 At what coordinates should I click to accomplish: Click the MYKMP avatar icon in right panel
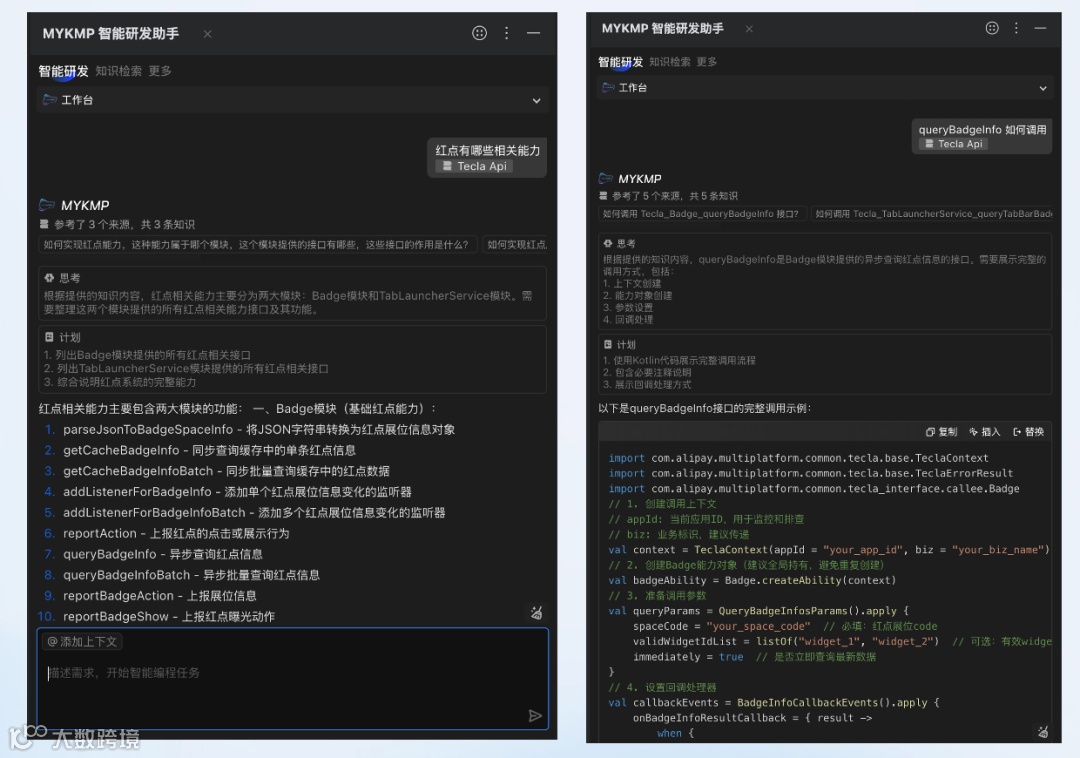click(x=605, y=179)
